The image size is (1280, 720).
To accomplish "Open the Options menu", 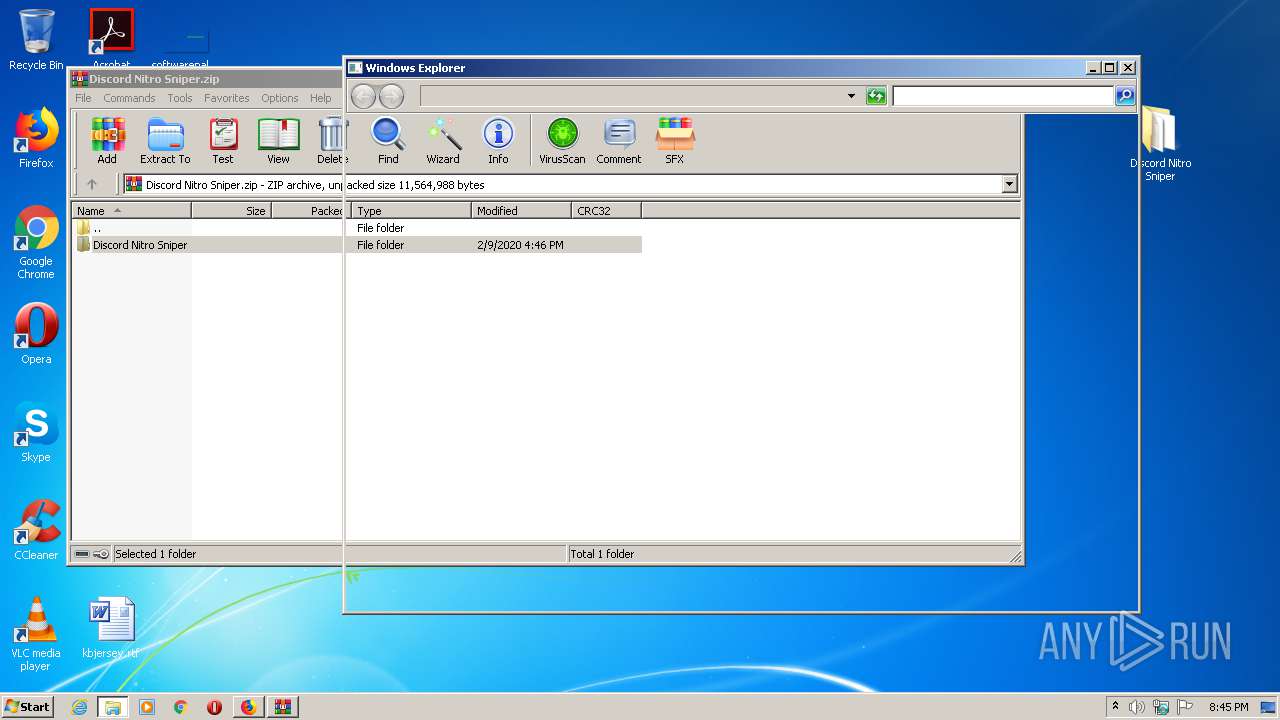I will [280, 98].
